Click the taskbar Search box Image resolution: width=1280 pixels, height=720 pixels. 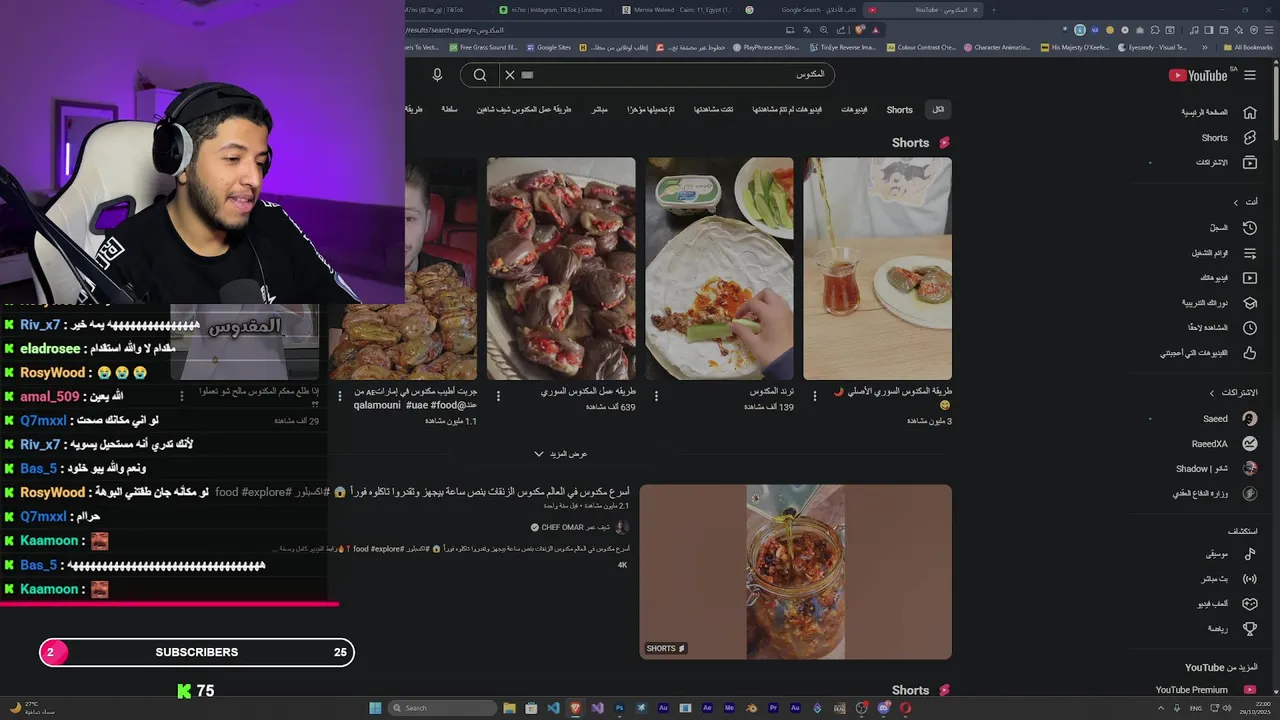tap(442, 708)
